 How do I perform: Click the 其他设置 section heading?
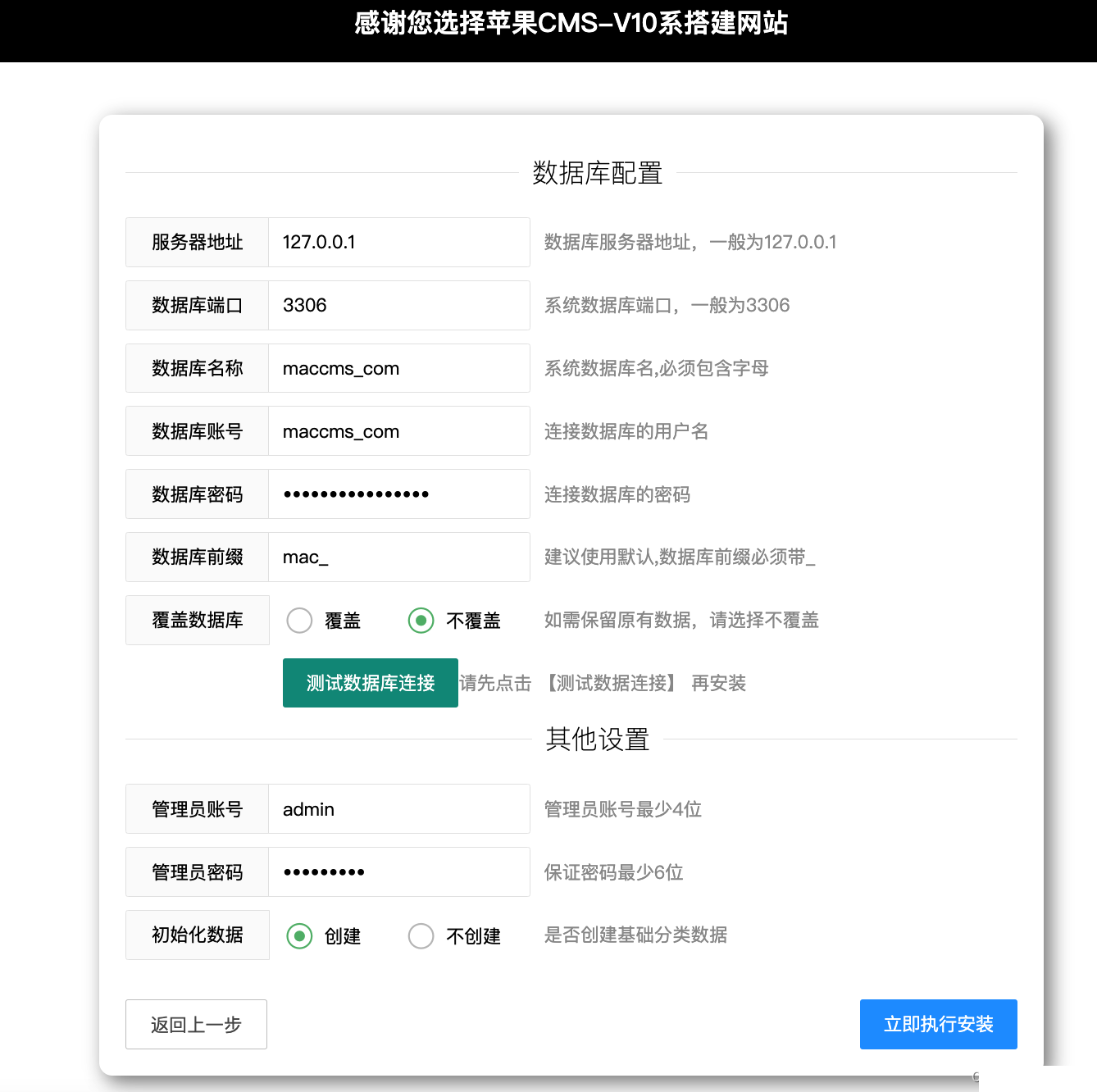tap(597, 739)
